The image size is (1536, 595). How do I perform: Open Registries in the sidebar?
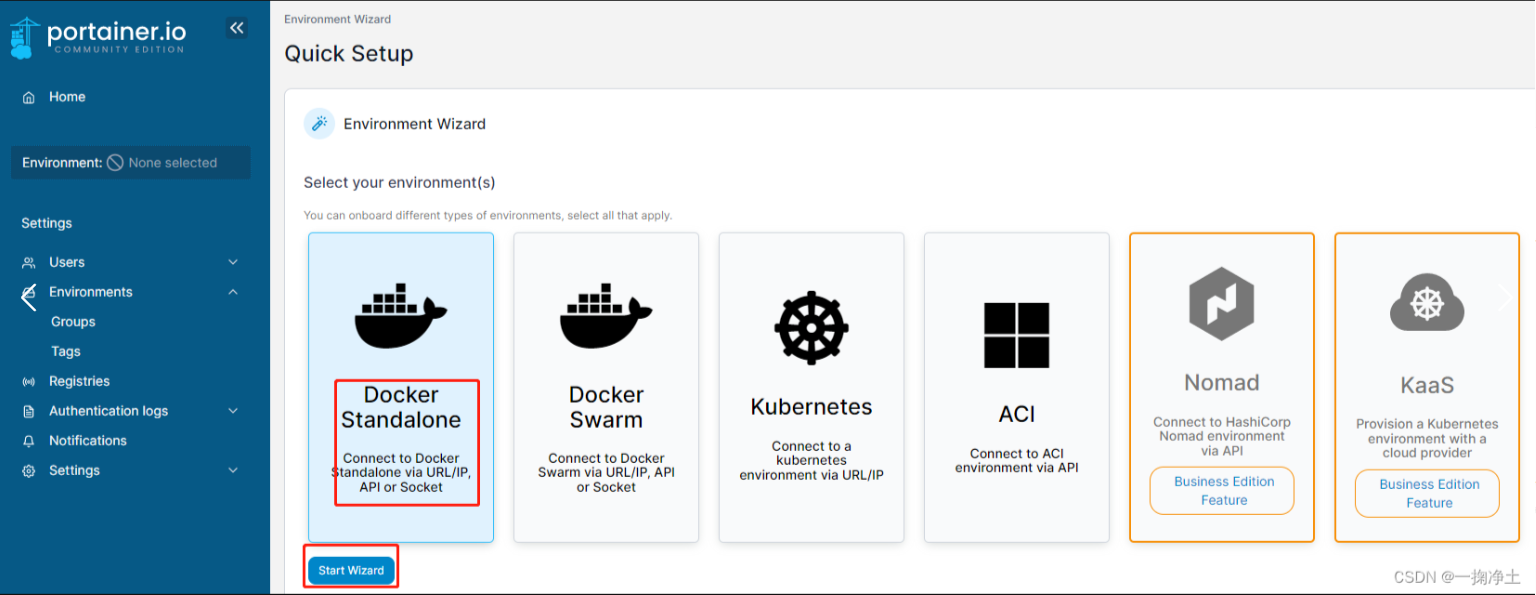79,381
